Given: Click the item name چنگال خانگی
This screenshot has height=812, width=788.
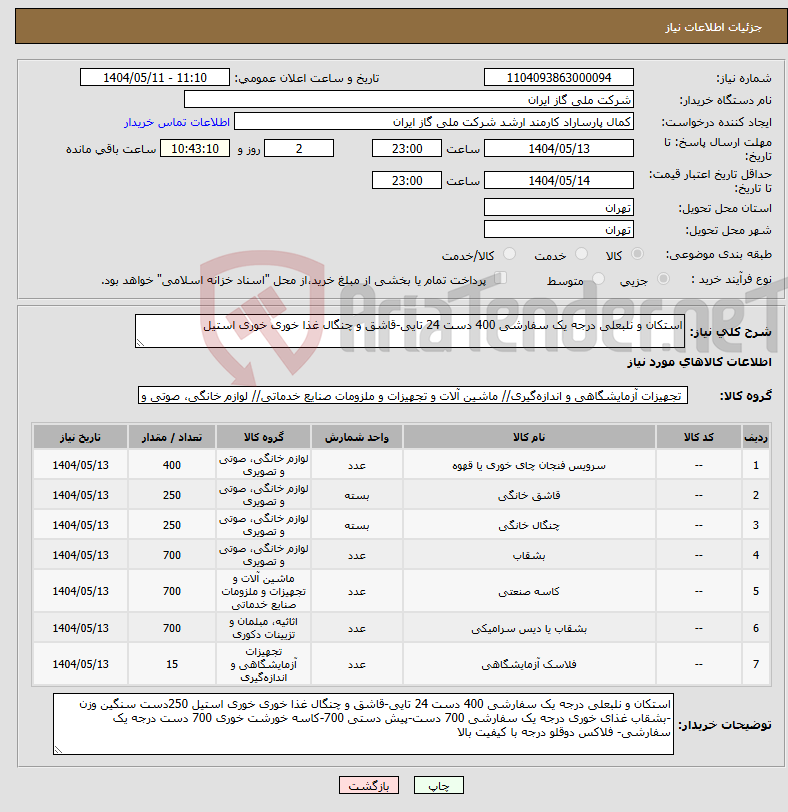Looking at the screenshot, I should pos(529,526).
